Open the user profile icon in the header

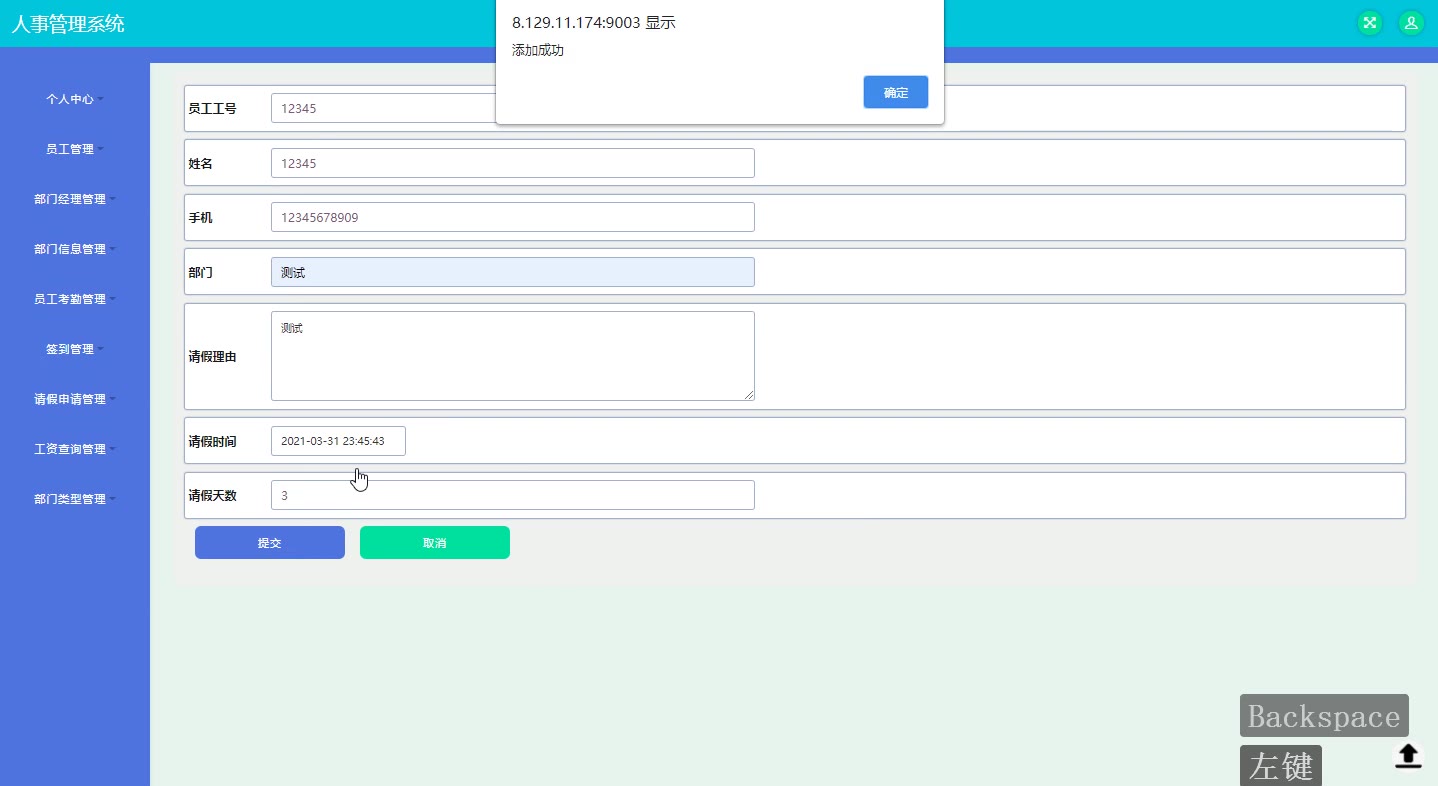[1411, 23]
